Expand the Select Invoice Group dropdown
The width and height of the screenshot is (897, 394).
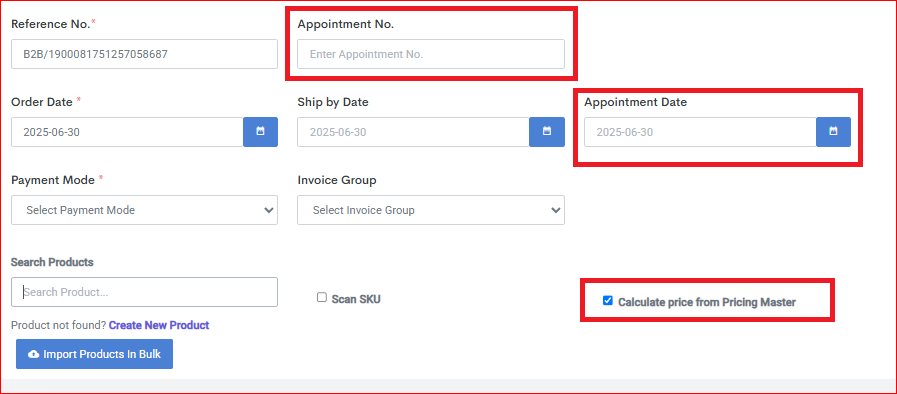pyautogui.click(x=431, y=210)
